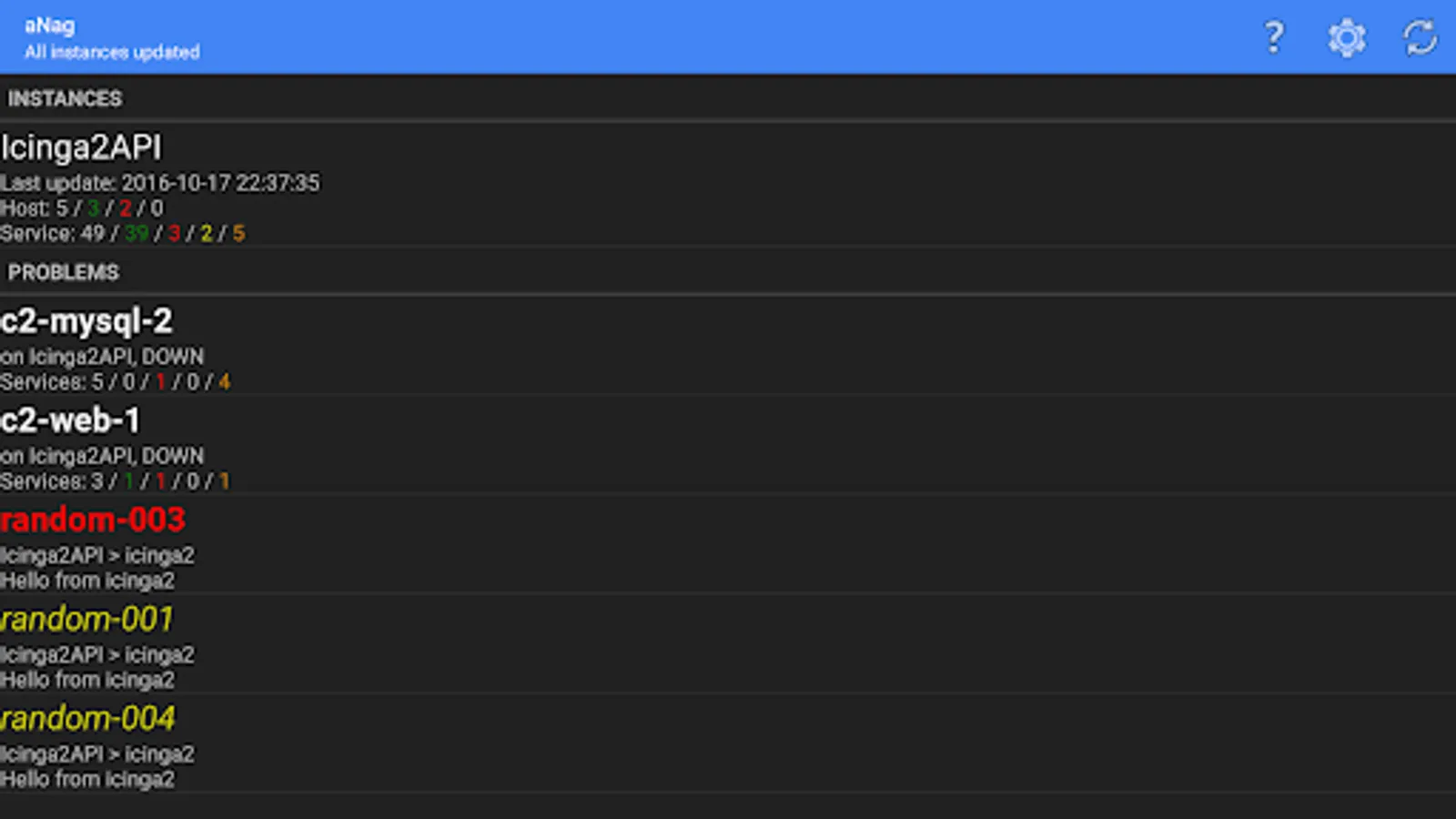Tap the Service 49/39/3/2/5 summary
This screenshot has width=1456, height=819.
click(x=123, y=234)
